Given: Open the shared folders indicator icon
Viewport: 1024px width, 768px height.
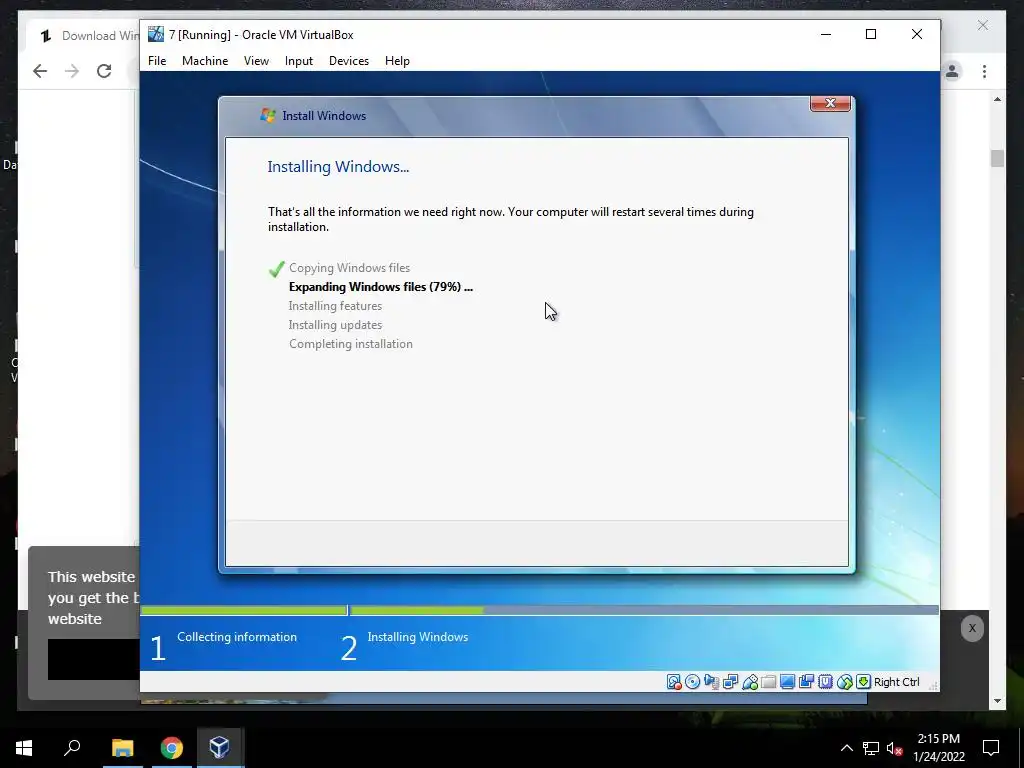Looking at the screenshot, I should tap(769, 682).
